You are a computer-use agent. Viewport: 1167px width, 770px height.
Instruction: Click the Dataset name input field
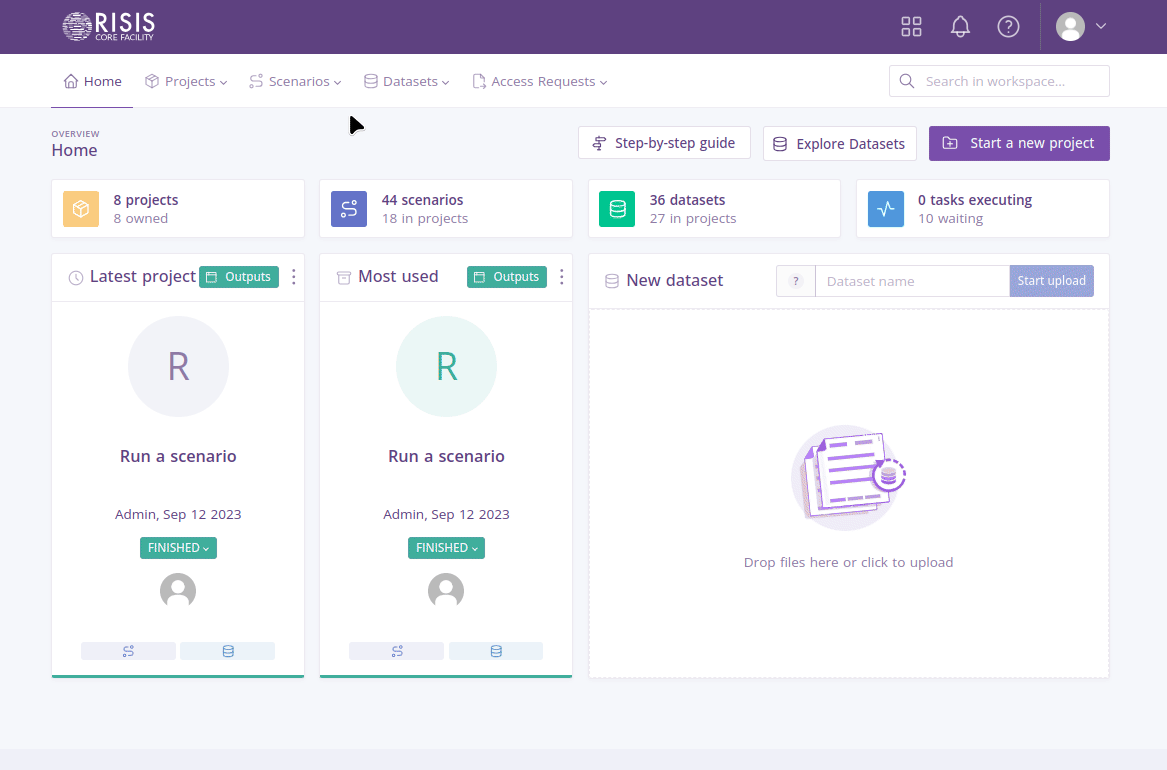click(x=912, y=281)
